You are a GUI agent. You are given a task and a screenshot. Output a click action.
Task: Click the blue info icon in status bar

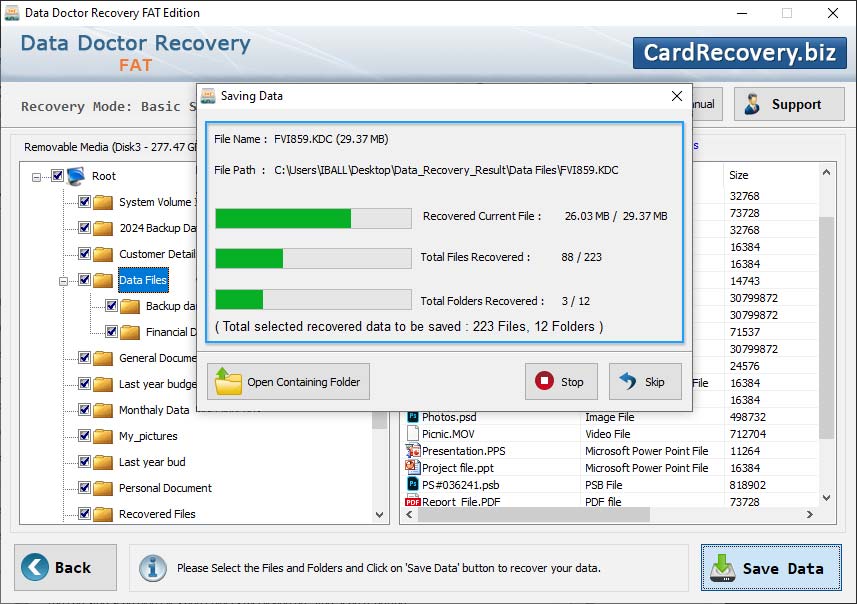(152, 568)
